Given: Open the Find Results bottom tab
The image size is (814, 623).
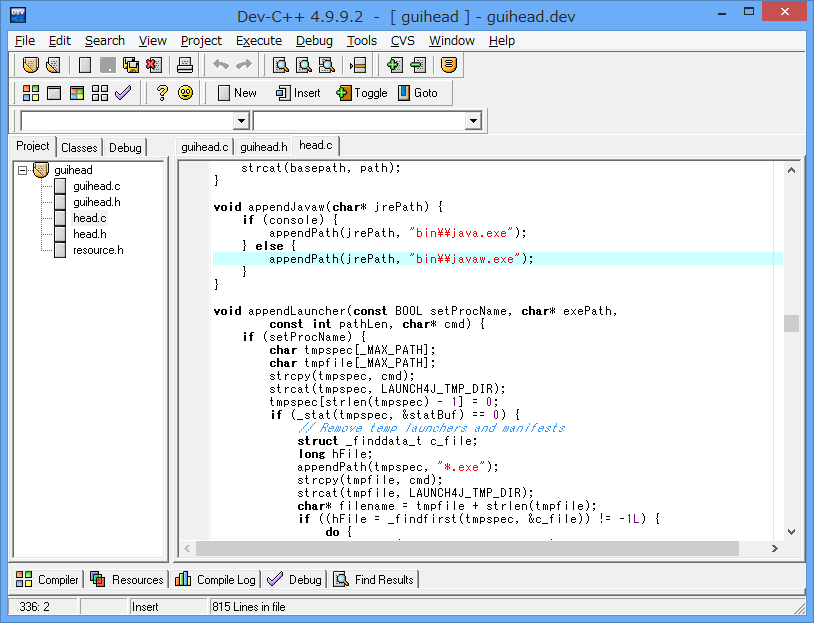Looking at the screenshot, I should click(374, 579).
